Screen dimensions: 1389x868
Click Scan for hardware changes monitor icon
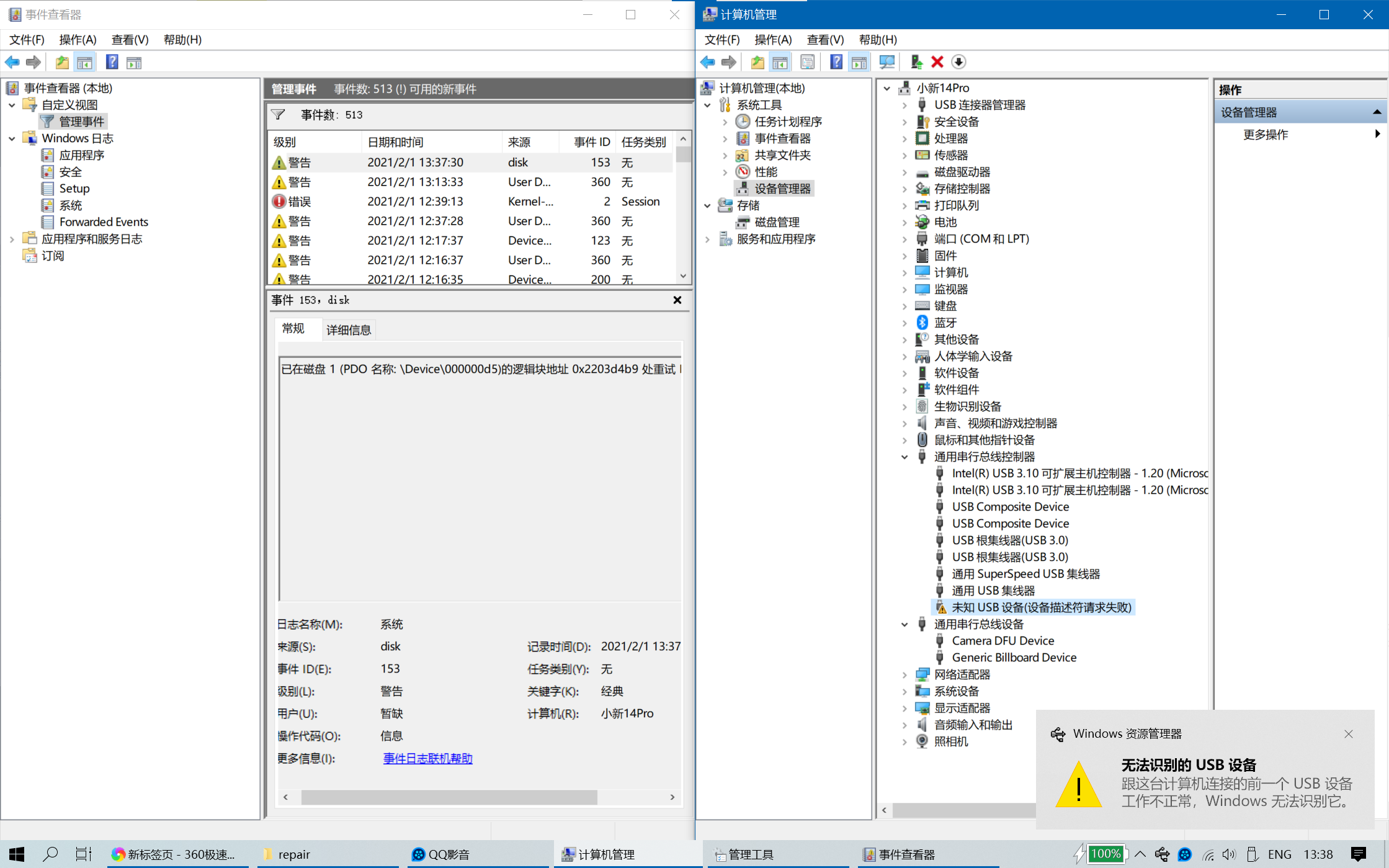(x=887, y=62)
